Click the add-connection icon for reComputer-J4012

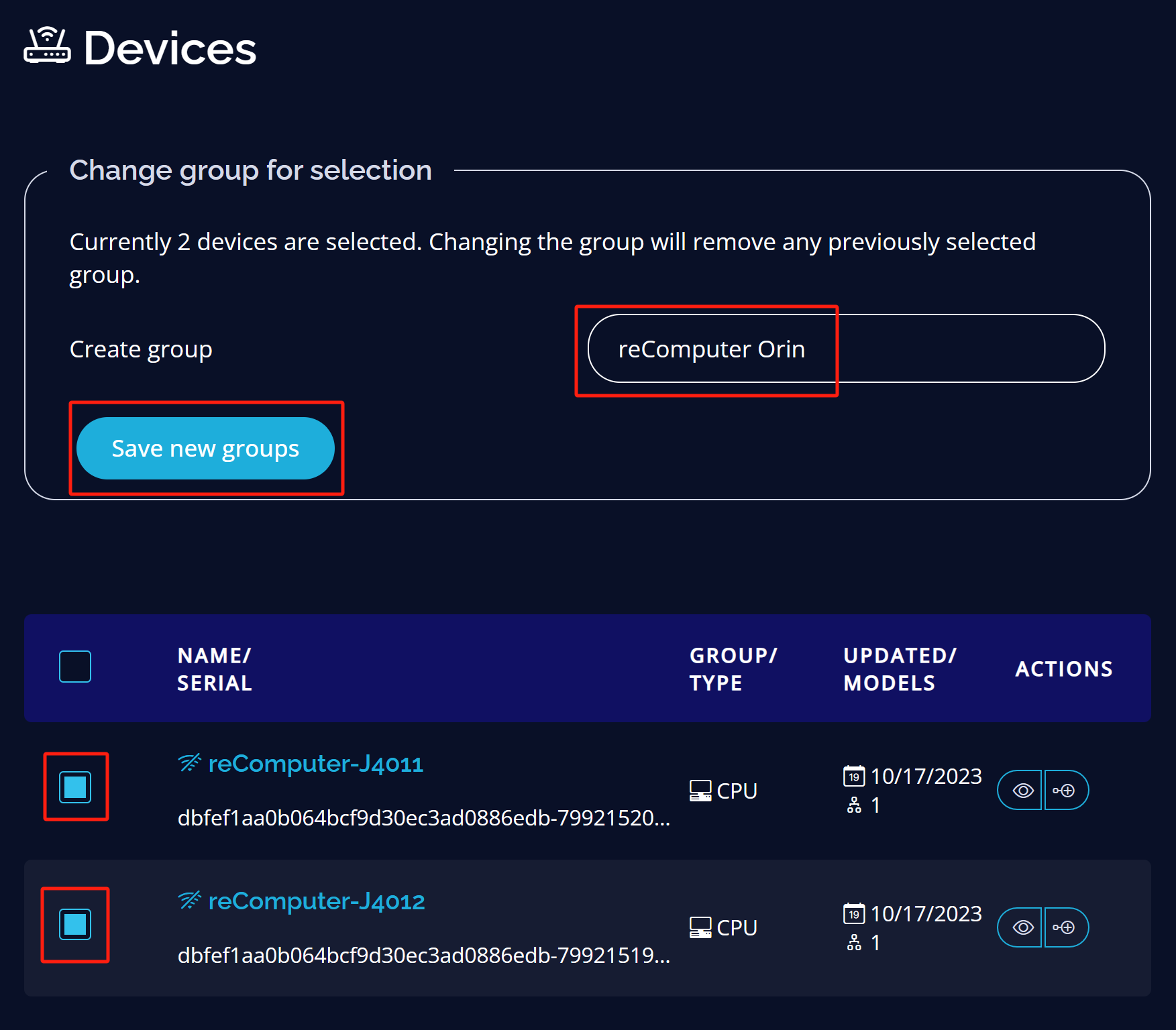[x=1065, y=927]
